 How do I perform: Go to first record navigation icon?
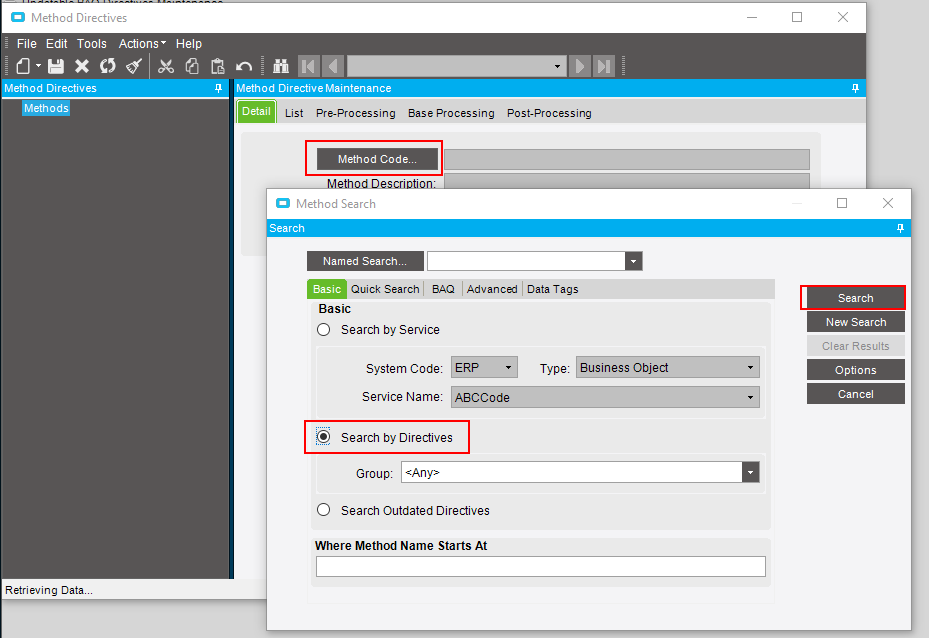click(309, 66)
